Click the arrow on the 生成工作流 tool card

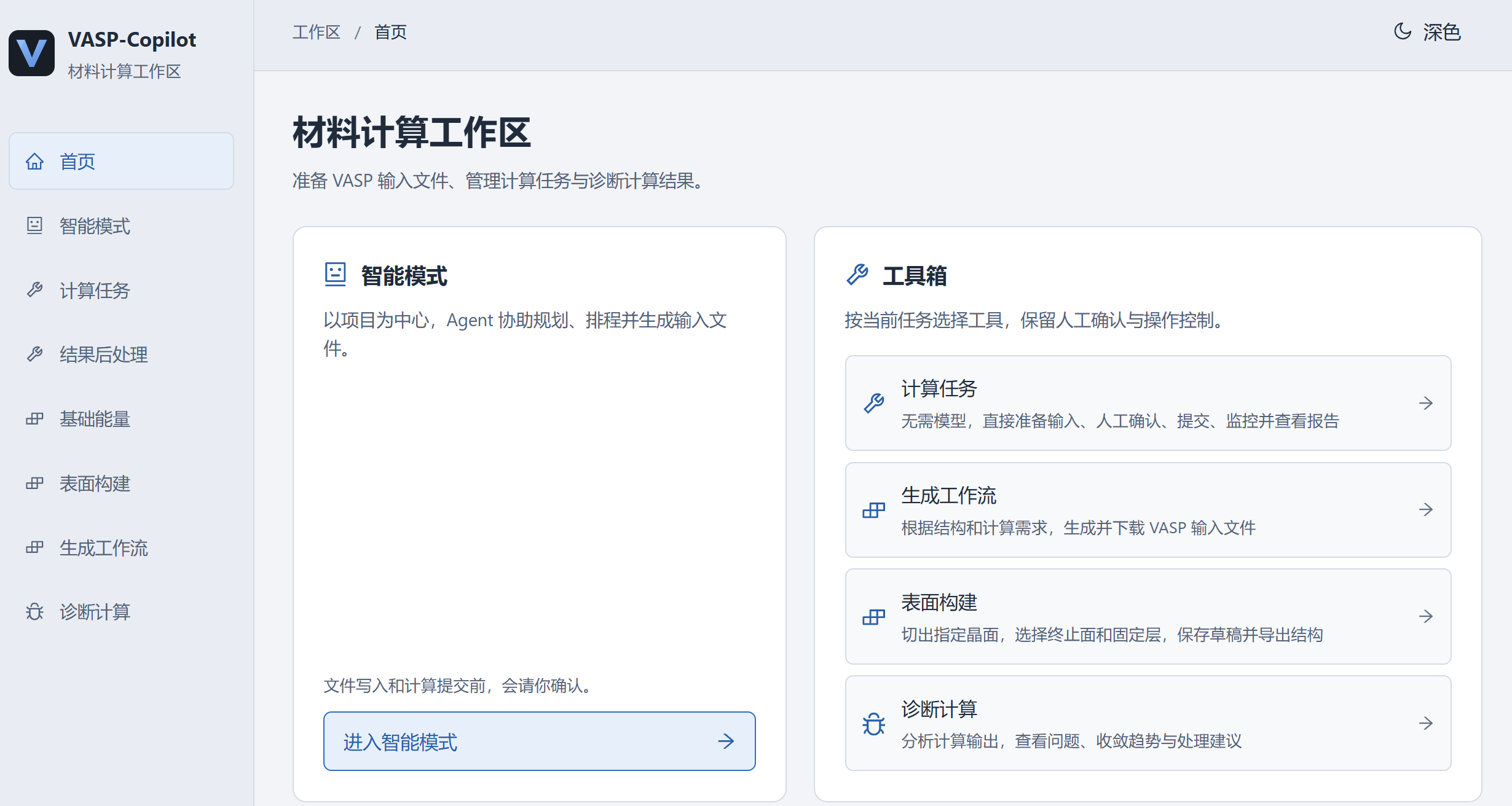[x=1426, y=509]
